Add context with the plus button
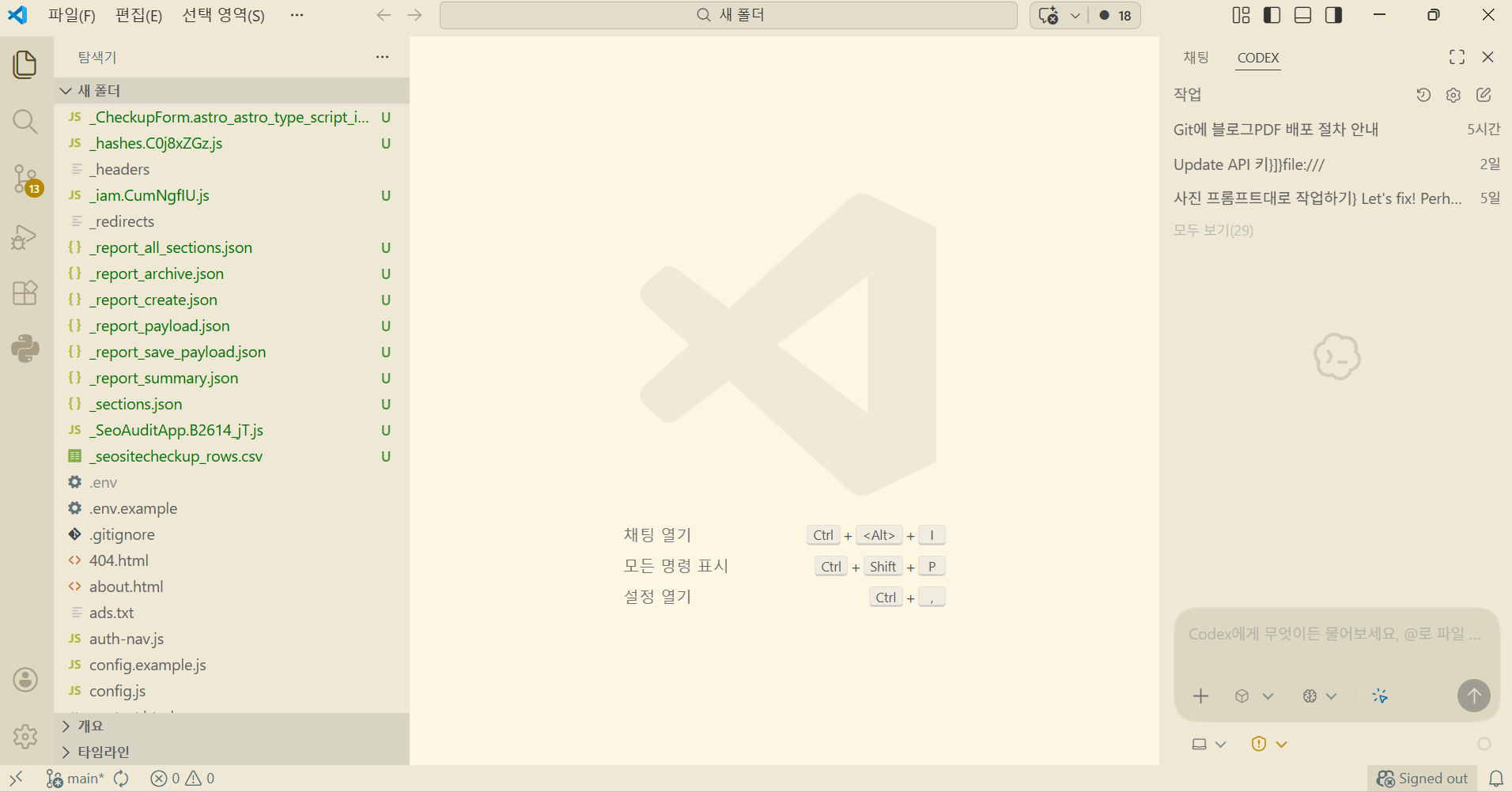The height and width of the screenshot is (792, 1512). pyautogui.click(x=1201, y=696)
